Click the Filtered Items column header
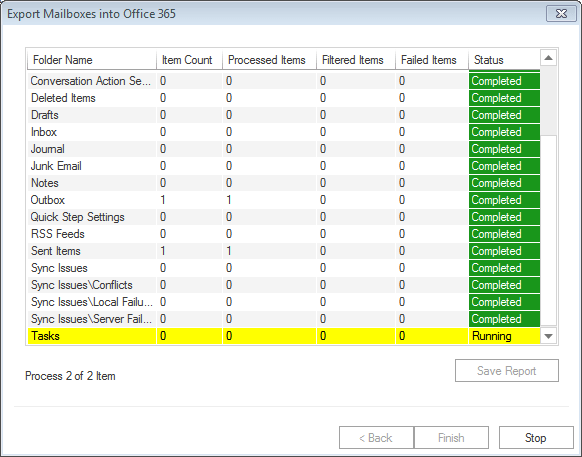The width and height of the screenshot is (582, 457). (x=356, y=60)
